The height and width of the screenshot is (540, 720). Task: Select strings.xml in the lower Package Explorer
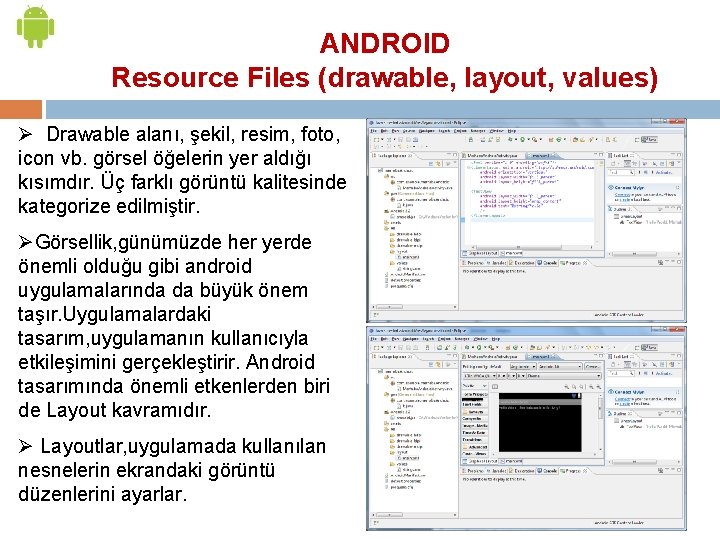(409, 470)
